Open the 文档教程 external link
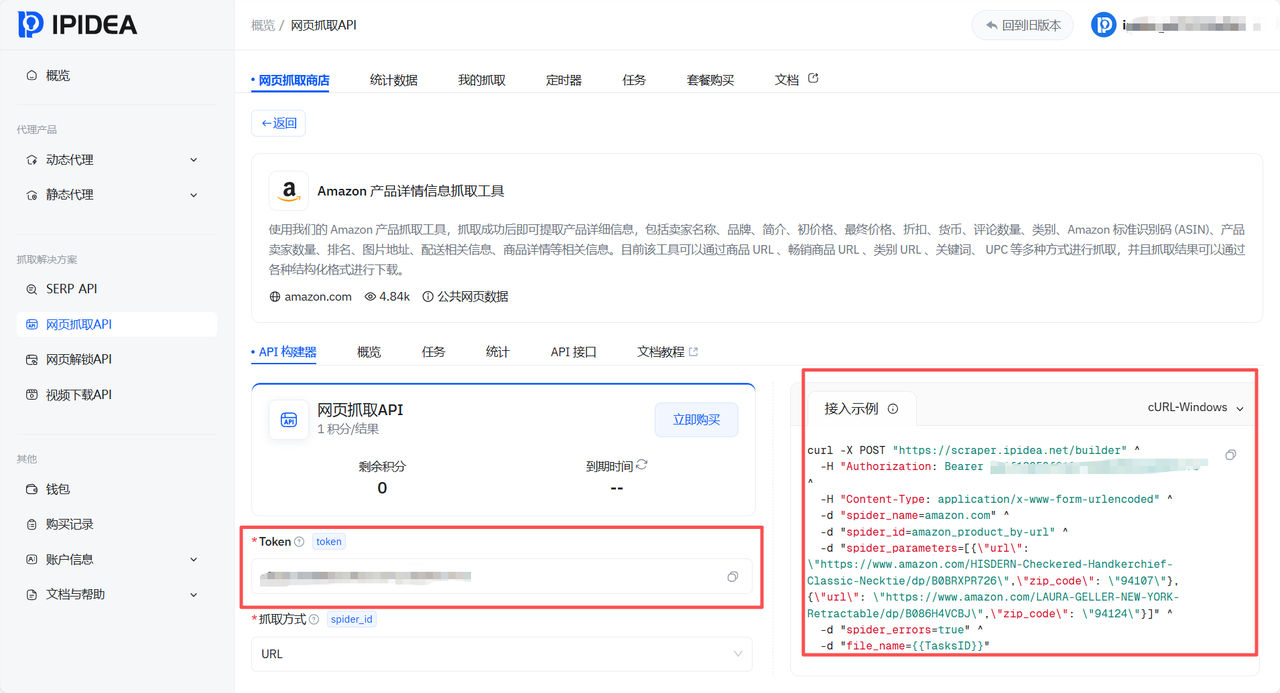 [x=667, y=352]
